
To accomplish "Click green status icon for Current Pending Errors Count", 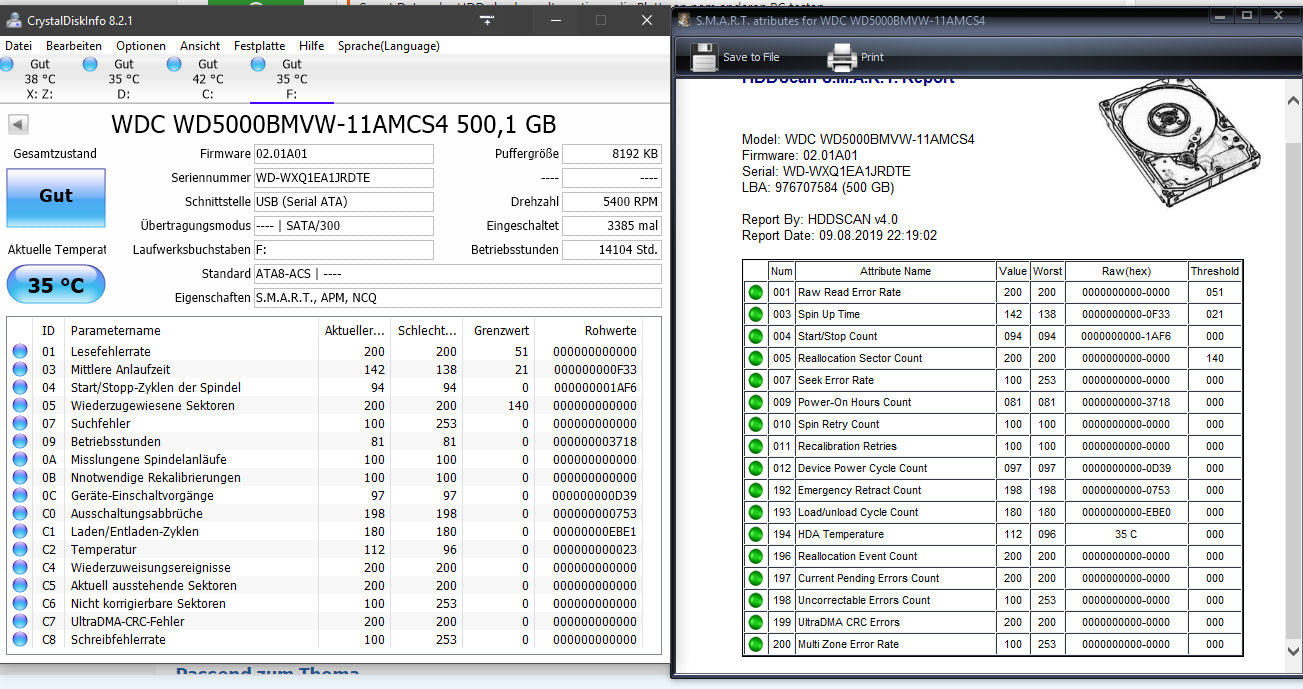I will click(x=755, y=578).
